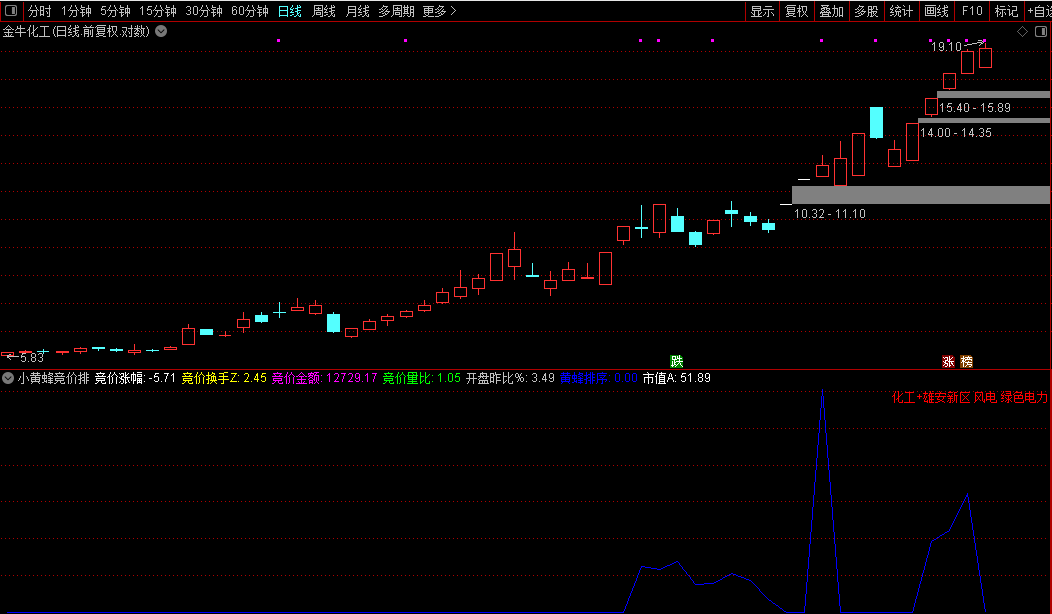Click the 10.32 - 11.10 price zone label

coord(830,214)
